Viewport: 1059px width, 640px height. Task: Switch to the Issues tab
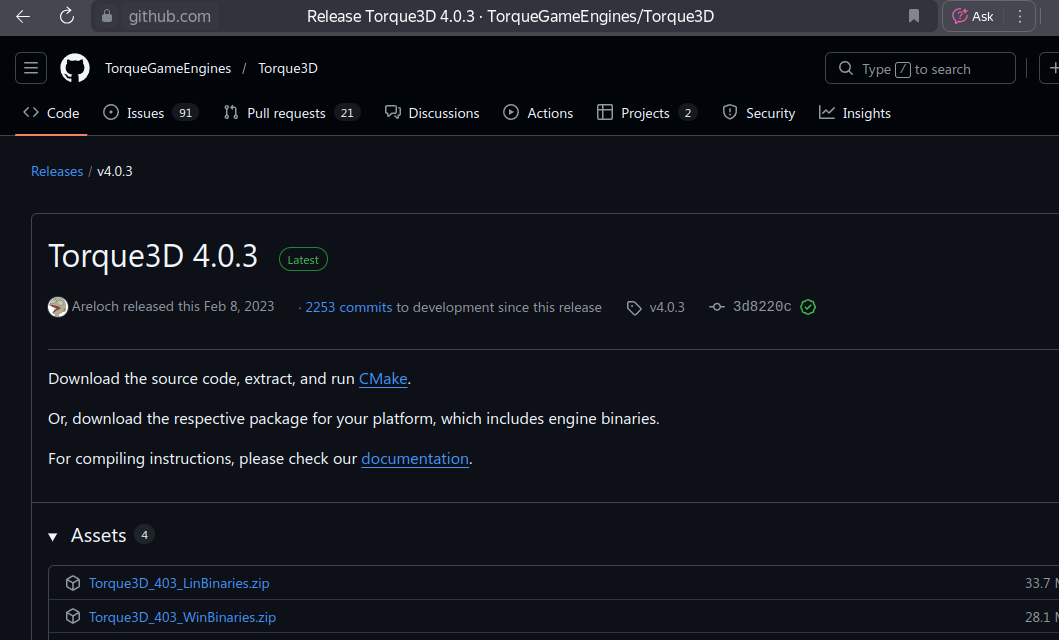click(x=150, y=113)
